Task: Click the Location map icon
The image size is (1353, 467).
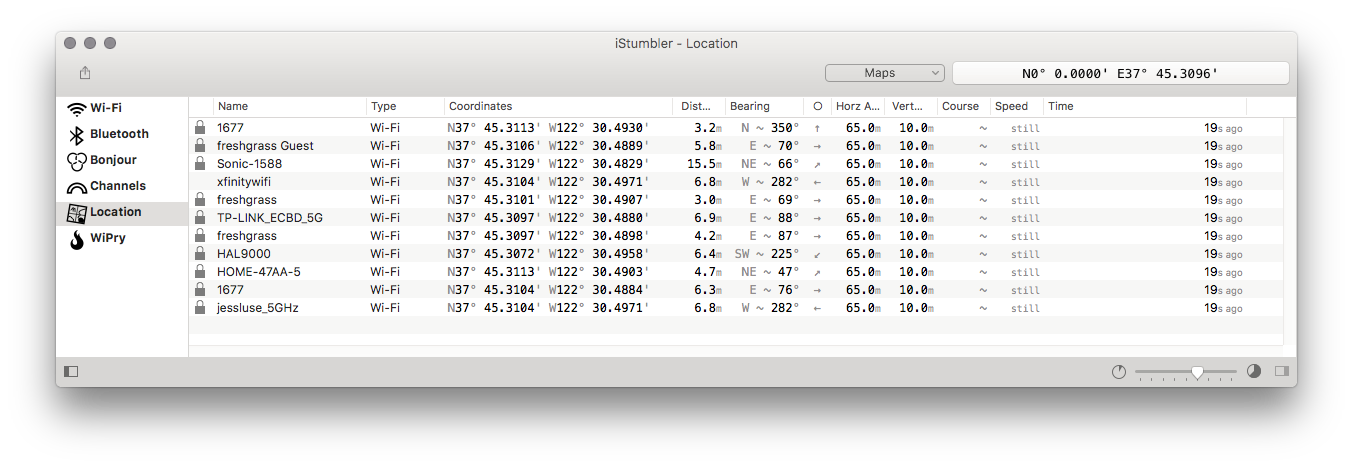Action: [76, 213]
